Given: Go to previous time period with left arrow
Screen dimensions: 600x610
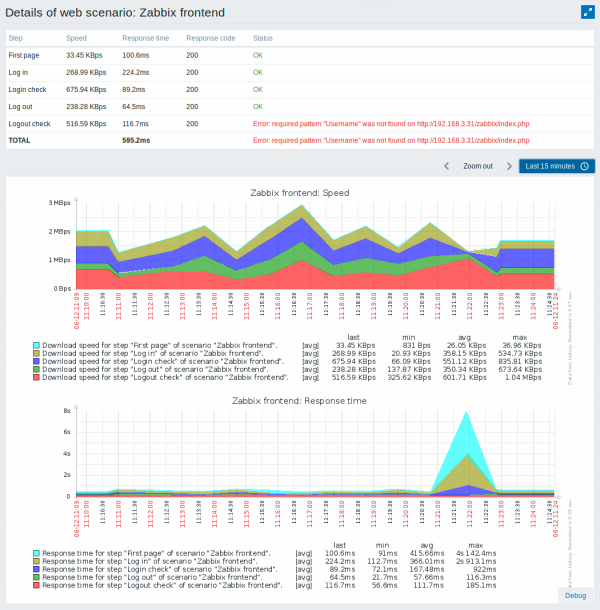Looking at the screenshot, I should coord(446,166).
